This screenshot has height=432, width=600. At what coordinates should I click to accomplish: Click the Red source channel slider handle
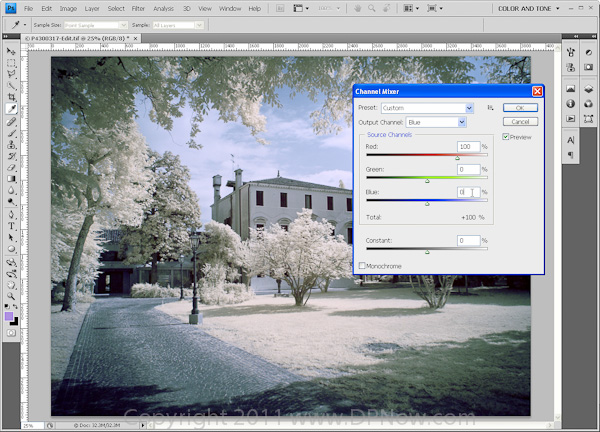point(458,157)
